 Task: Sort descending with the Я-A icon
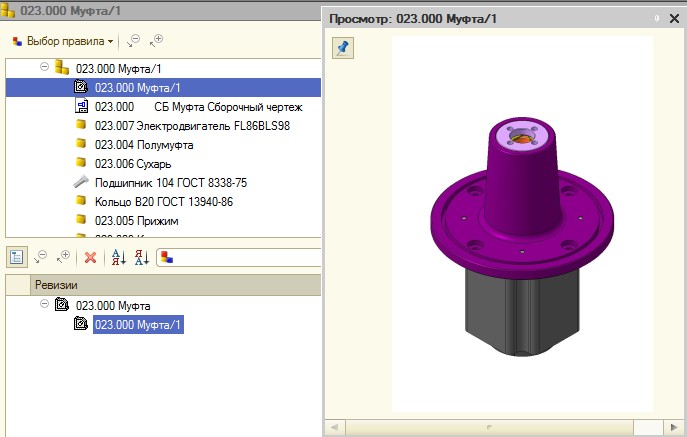[x=141, y=257]
